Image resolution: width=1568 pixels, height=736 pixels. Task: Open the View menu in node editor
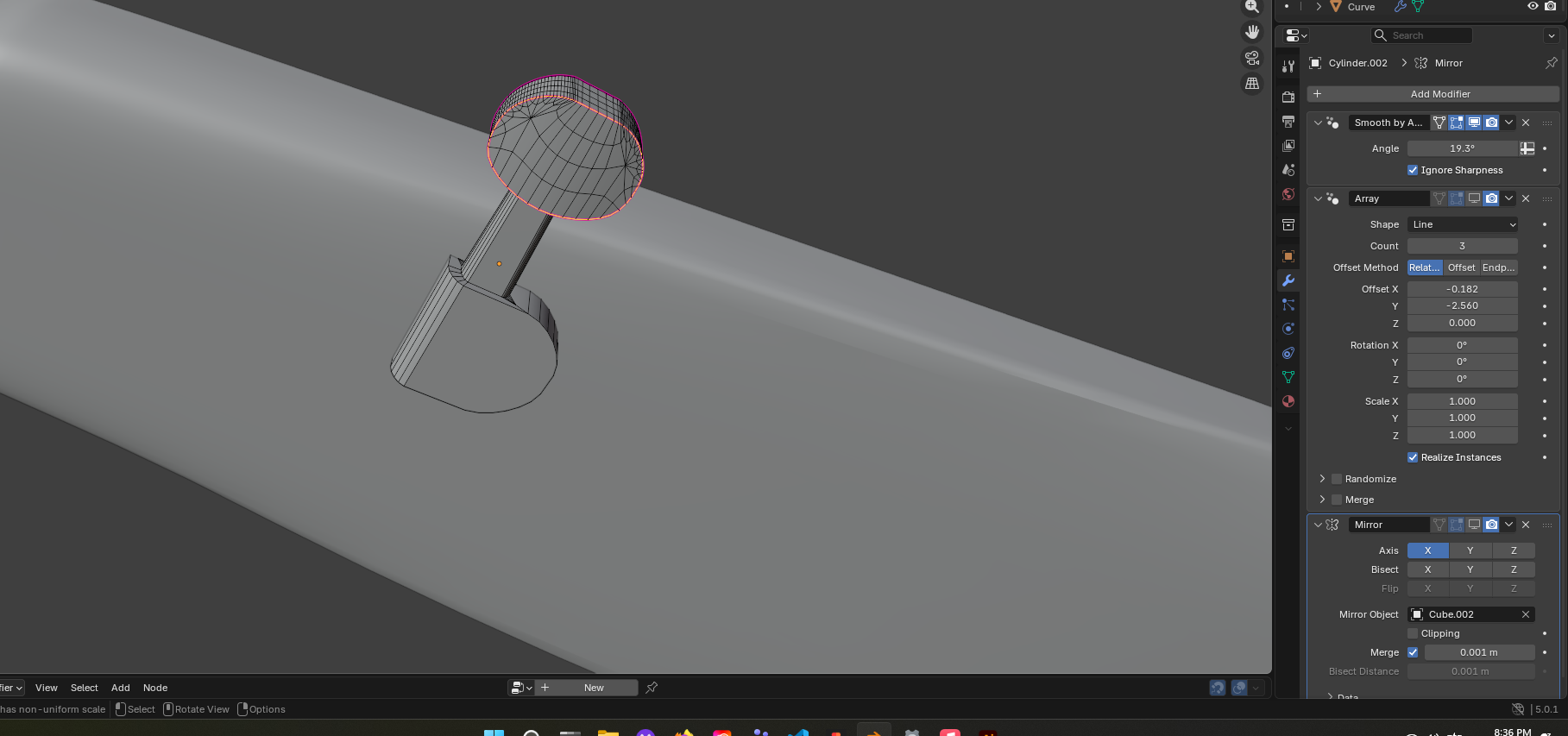point(47,688)
